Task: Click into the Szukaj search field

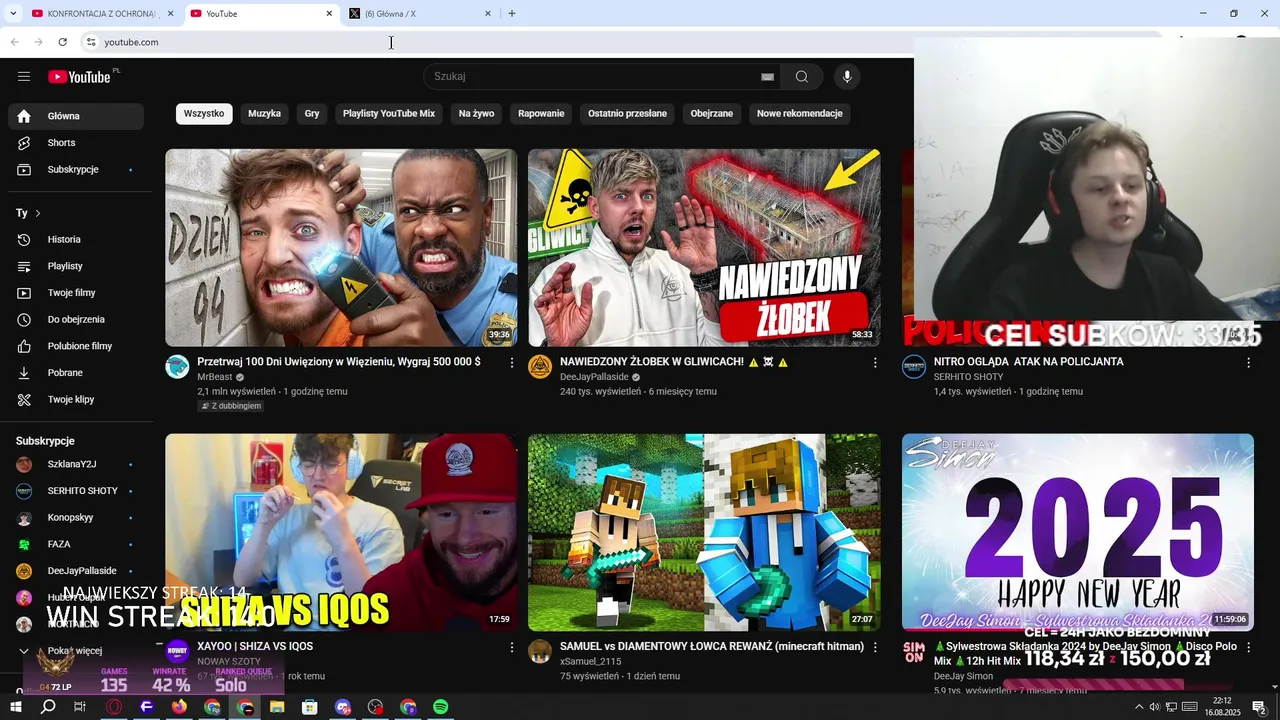Action: click(595, 77)
